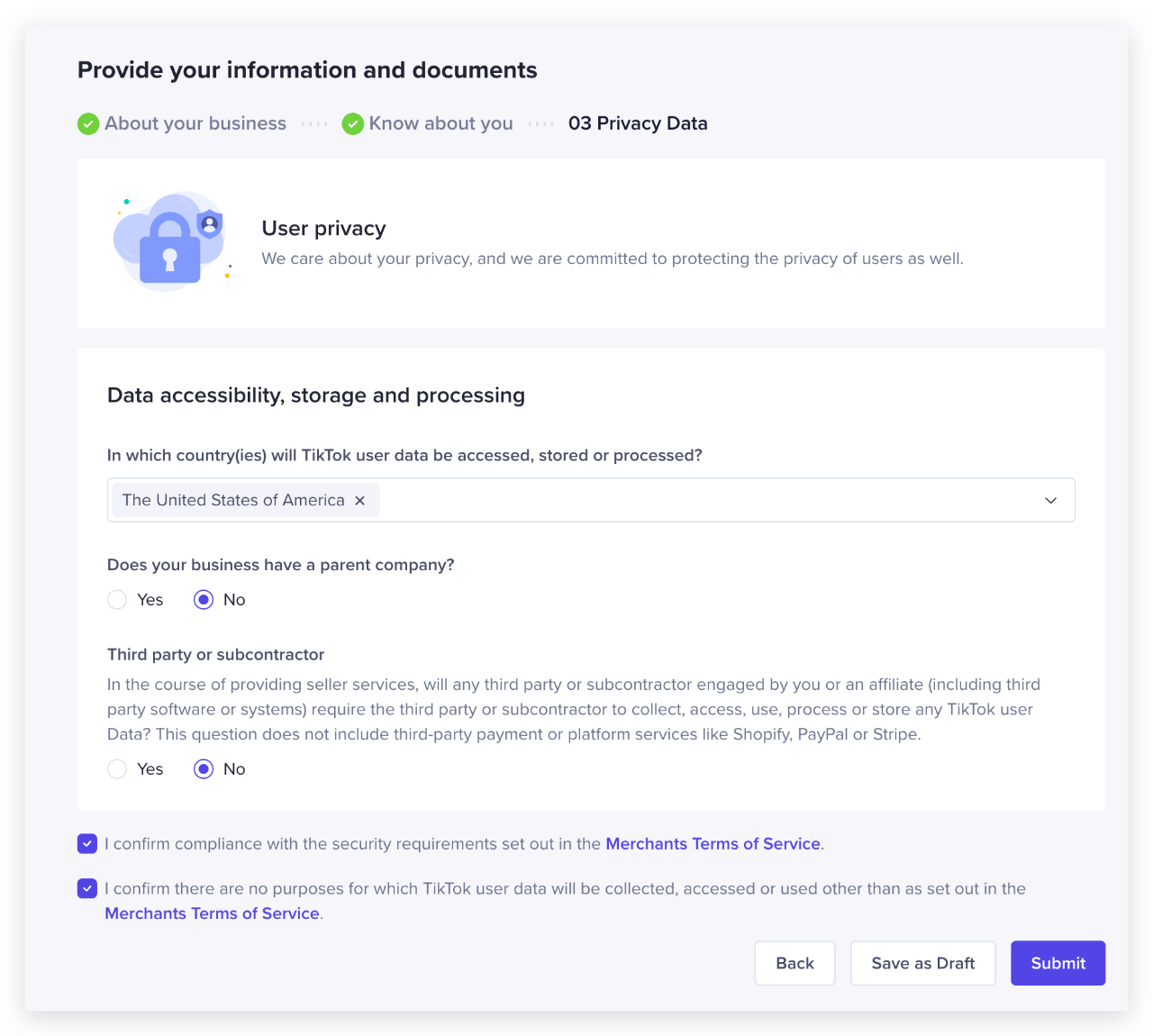1153x1036 pixels.
Task: Choose No for third party or subcontractor
Action: [x=204, y=769]
